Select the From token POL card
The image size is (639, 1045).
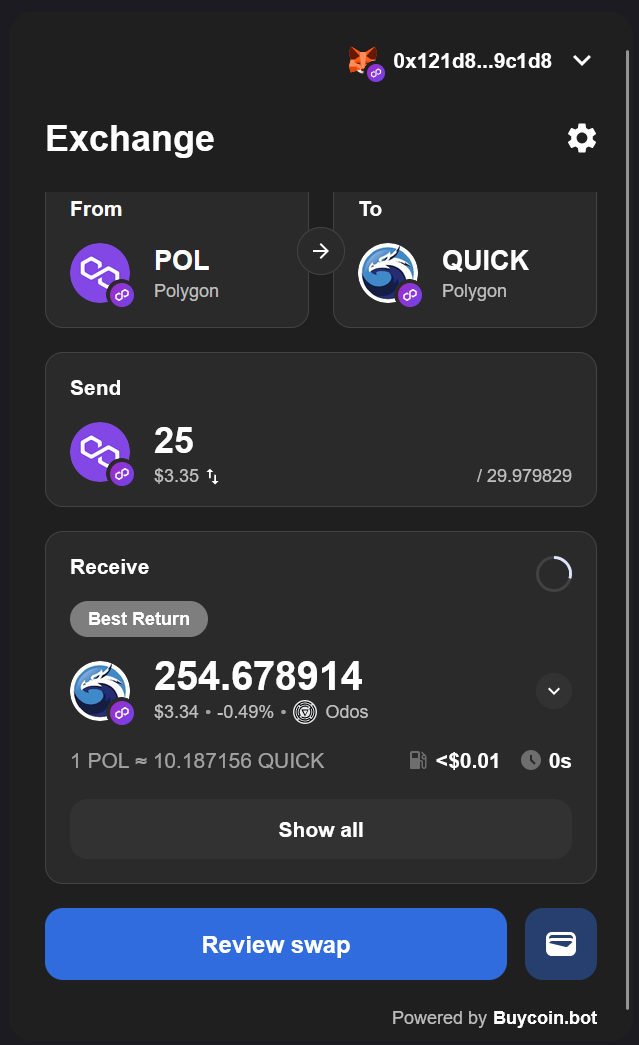tap(177, 262)
